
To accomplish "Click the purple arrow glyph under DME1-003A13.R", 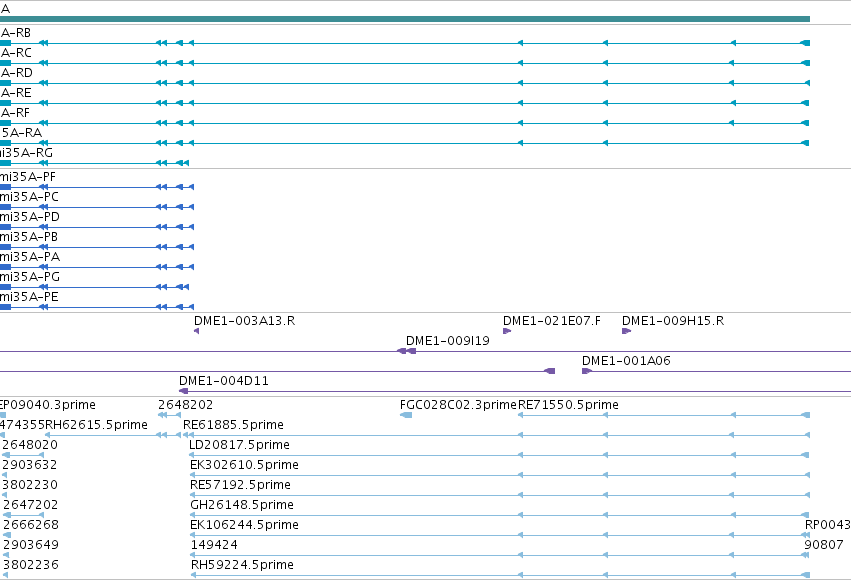I will pos(196,331).
